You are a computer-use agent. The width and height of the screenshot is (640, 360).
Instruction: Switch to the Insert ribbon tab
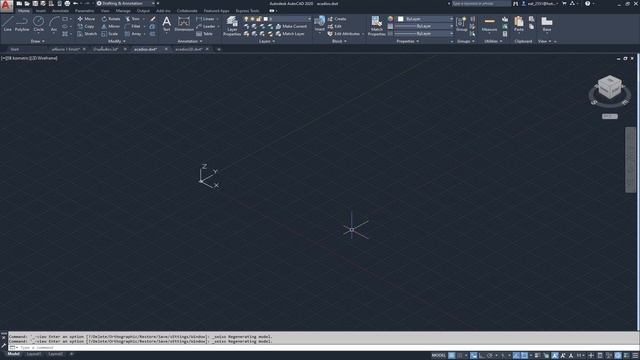tap(41, 11)
